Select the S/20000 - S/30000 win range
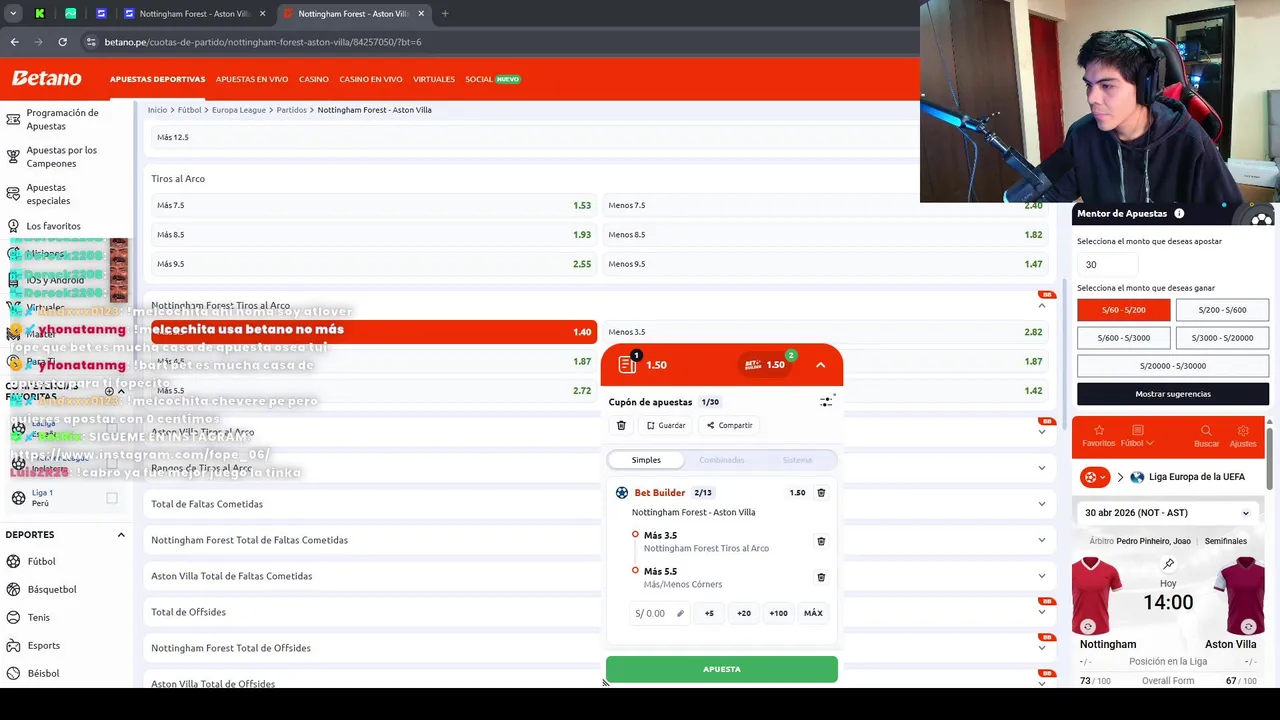Viewport: 1280px width, 720px height. [1173, 366]
